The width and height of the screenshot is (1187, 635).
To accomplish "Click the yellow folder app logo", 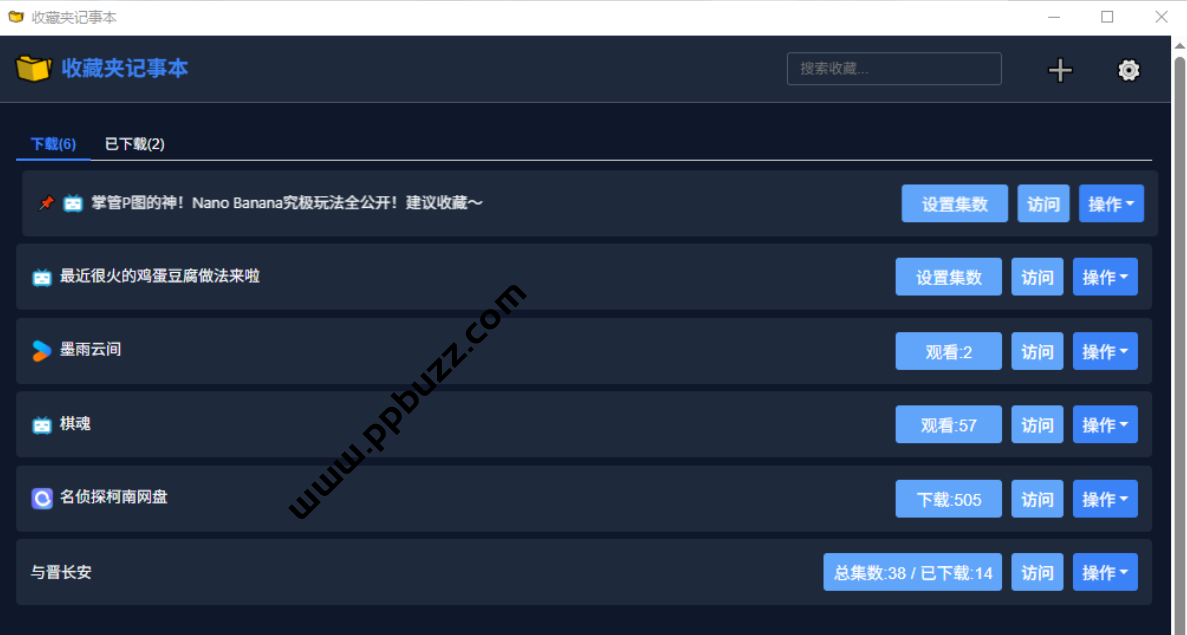I will pyautogui.click(x=33, y=68).
